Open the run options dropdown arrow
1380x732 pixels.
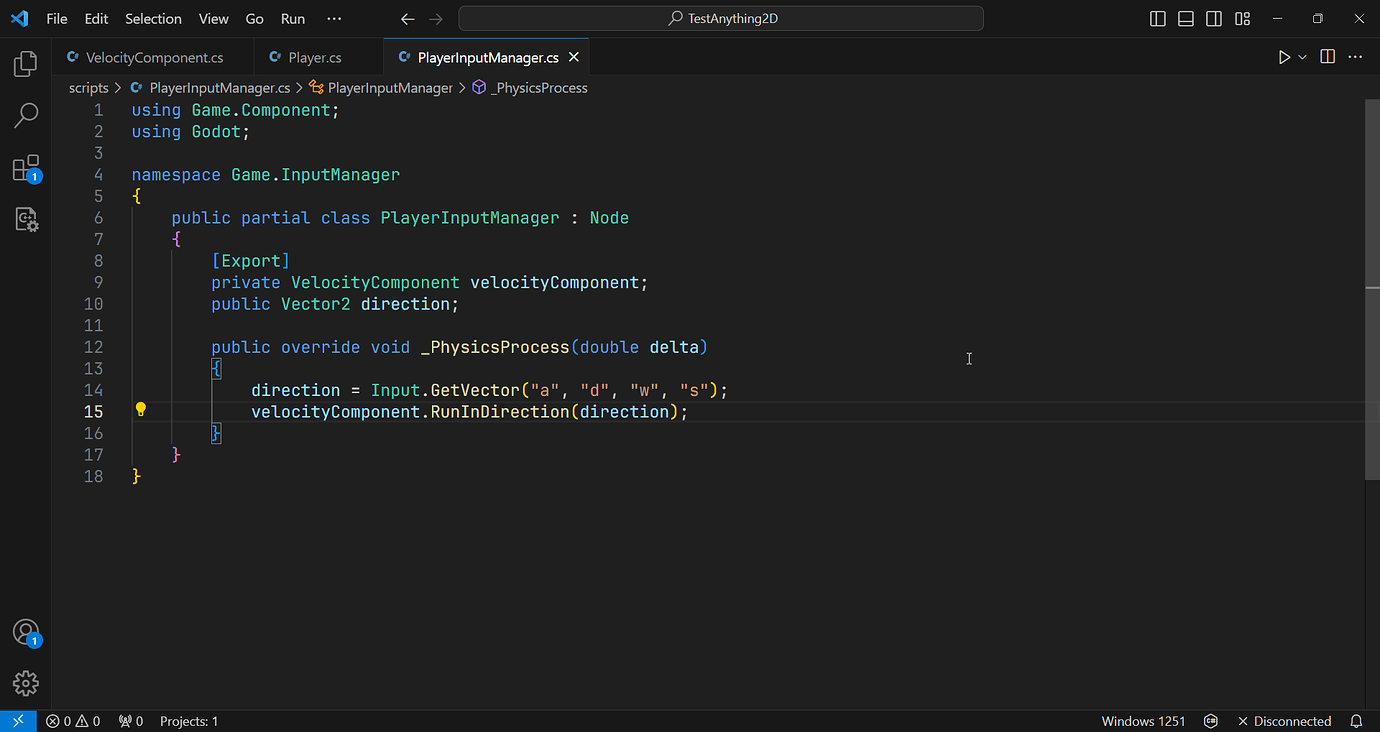pos(1302,57)
